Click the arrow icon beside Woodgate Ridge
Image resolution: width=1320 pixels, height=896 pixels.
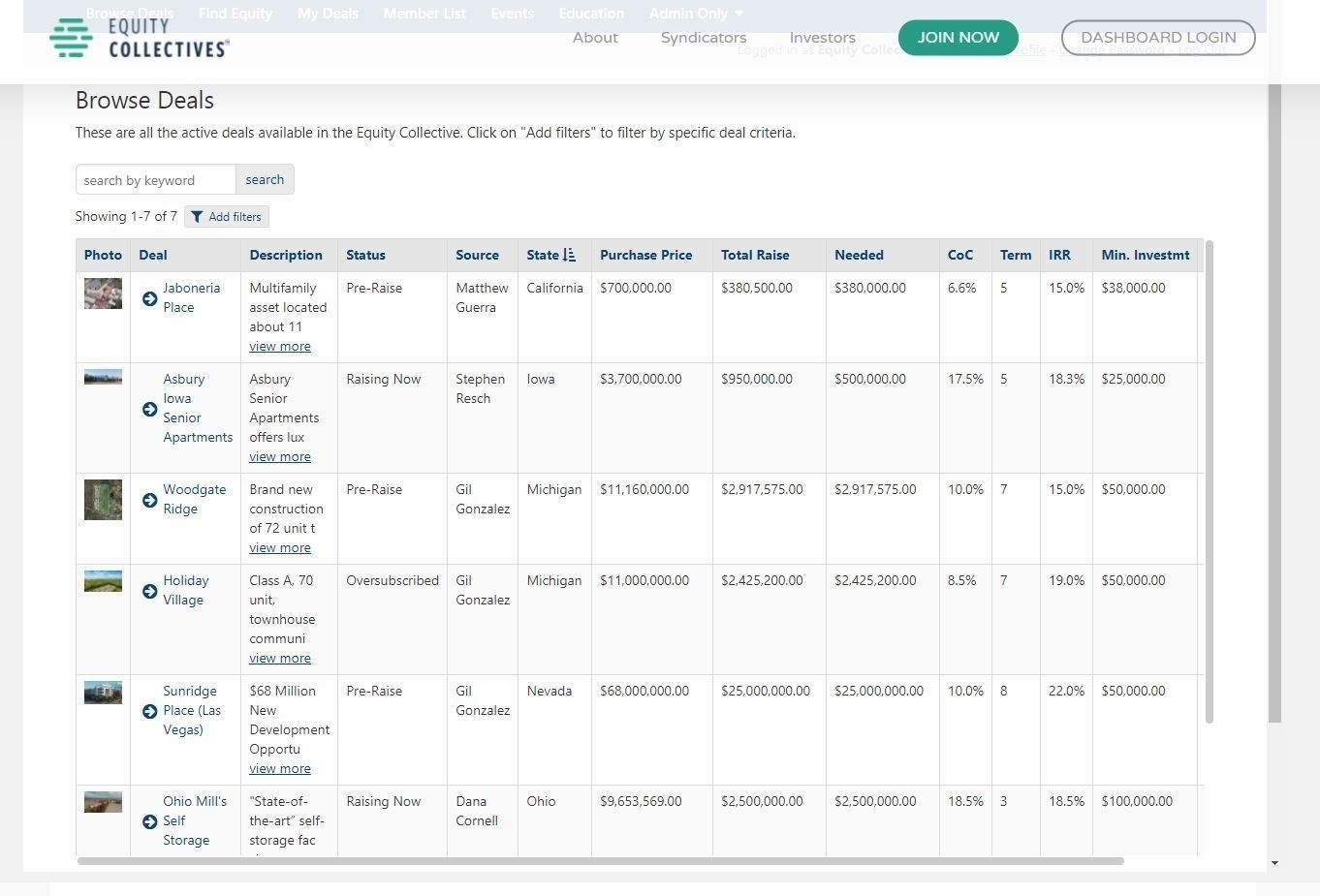tap(149, 500)
